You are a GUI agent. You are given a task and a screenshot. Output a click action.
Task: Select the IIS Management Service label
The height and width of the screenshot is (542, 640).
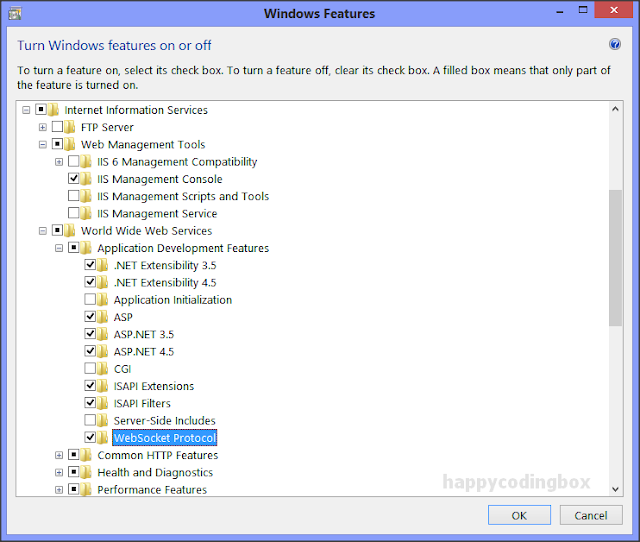coord(157,213)
